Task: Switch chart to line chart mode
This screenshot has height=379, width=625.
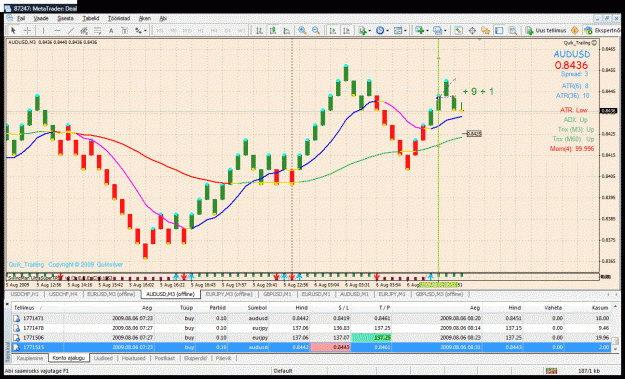Action: (x=287, y=30)
